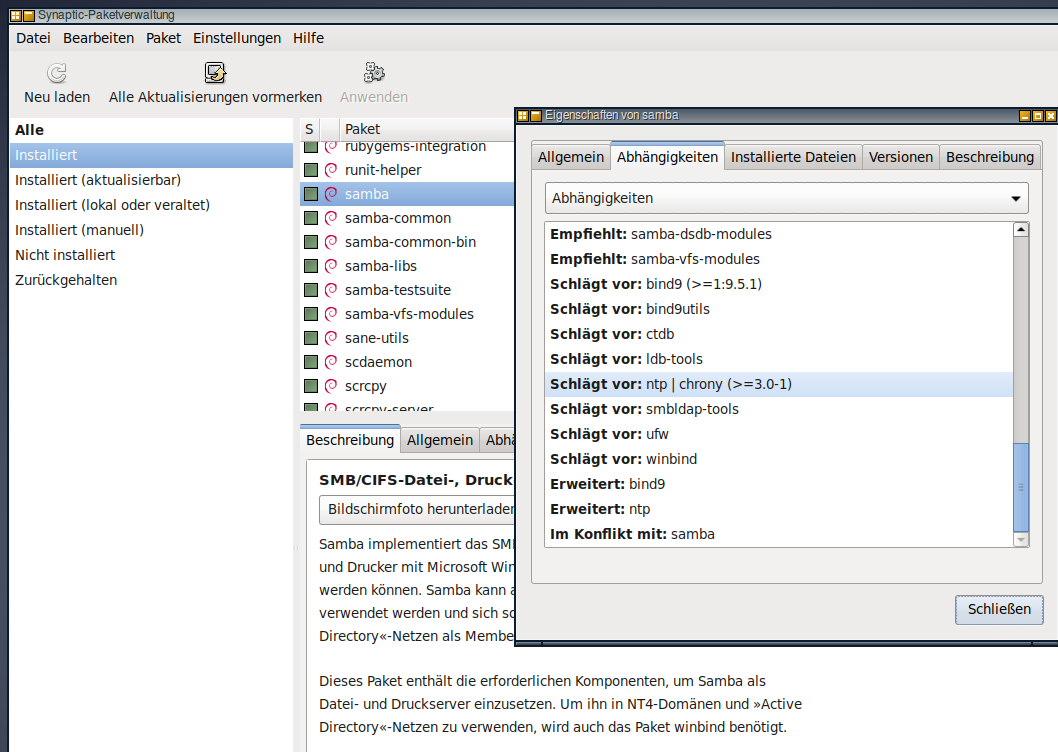Select Schlägt vor: bind9utils row

[x=779, y=310]
